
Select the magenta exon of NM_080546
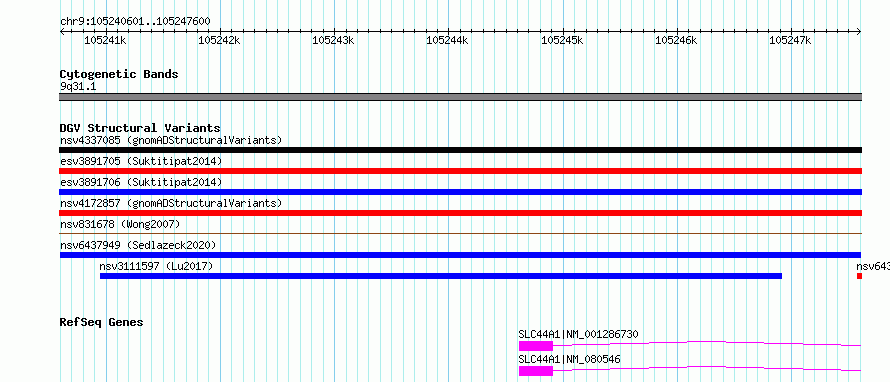(535, 371)
